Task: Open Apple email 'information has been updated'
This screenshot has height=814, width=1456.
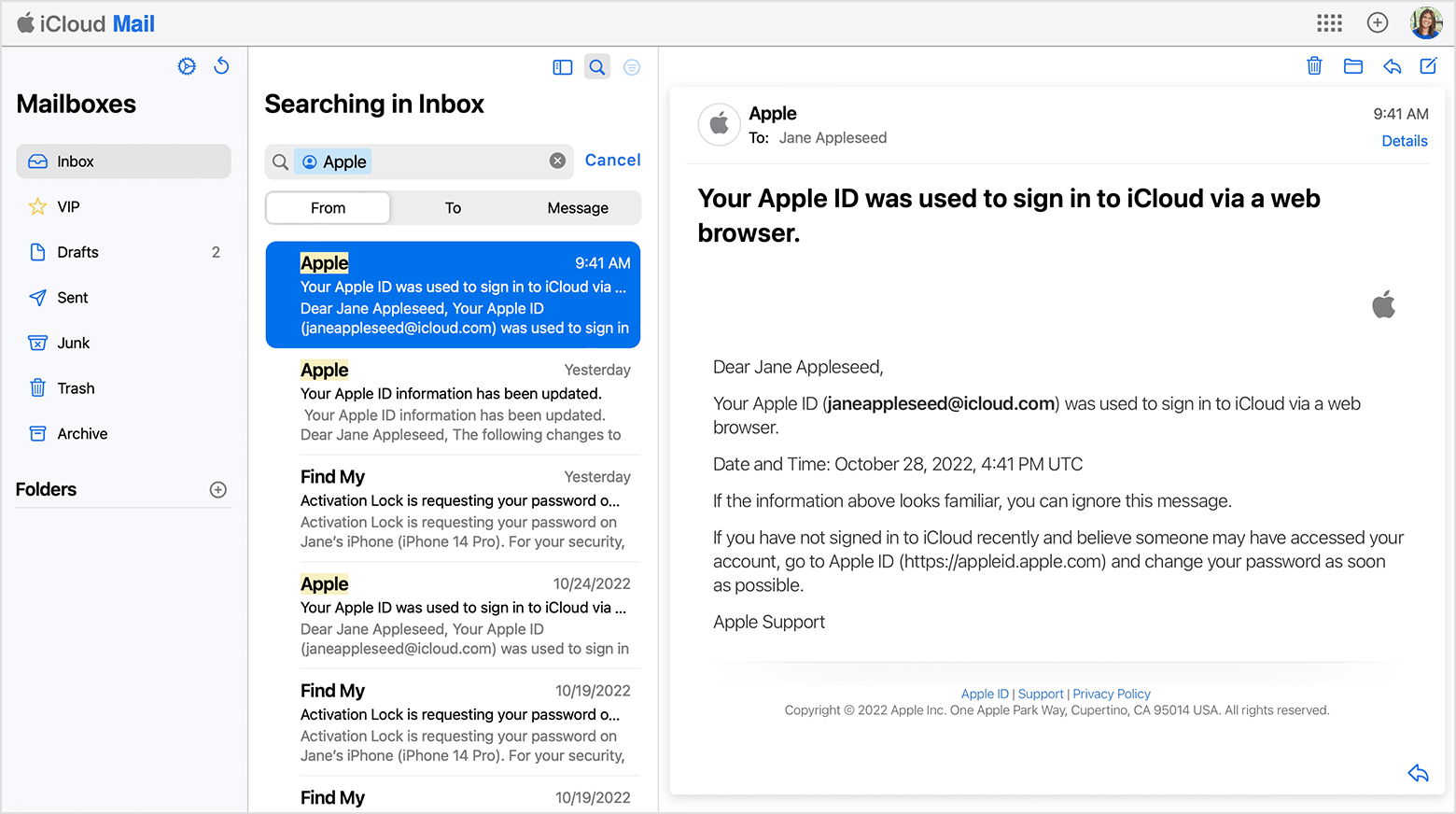Action: pos(453,401)
